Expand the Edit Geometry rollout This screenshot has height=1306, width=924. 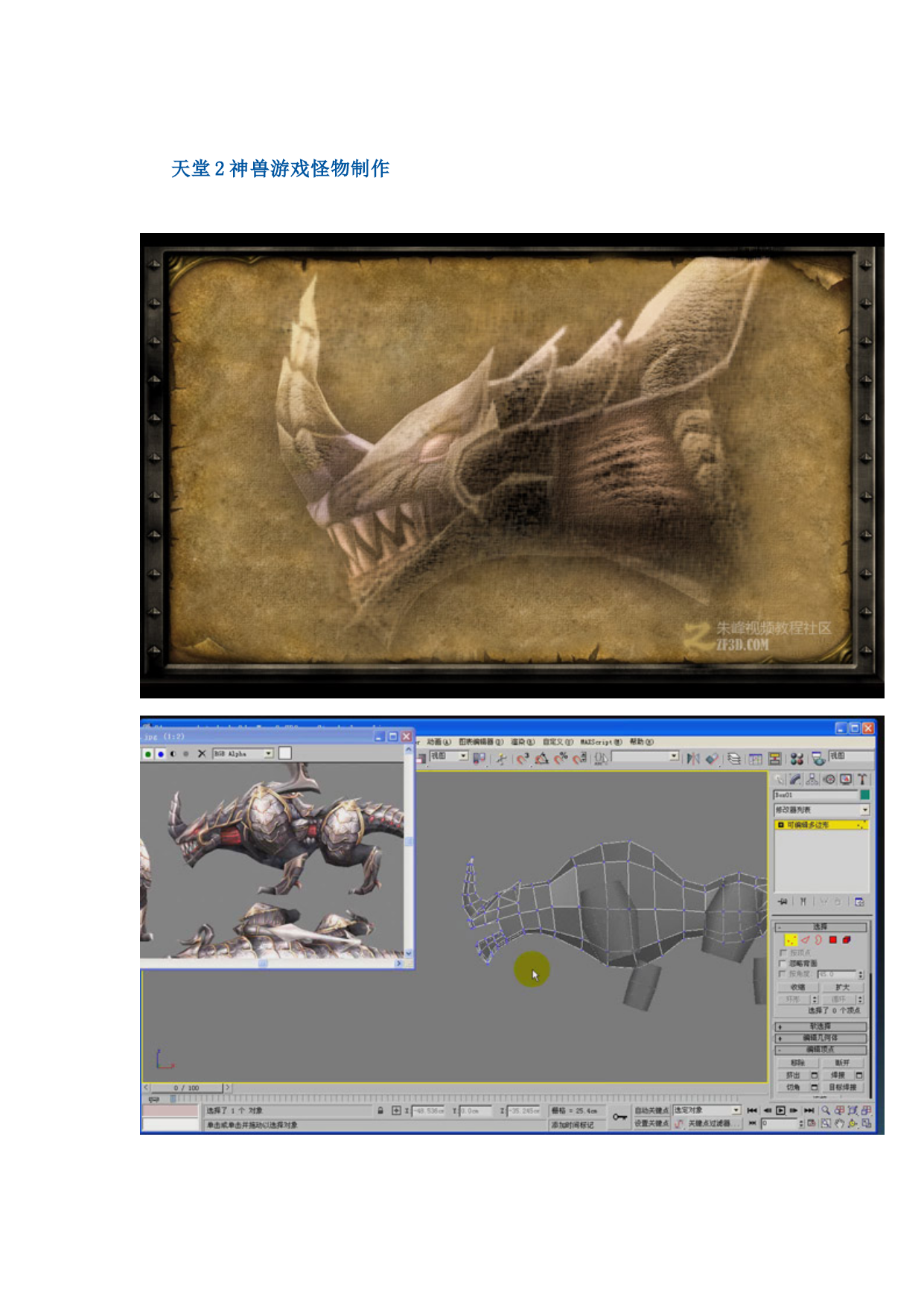[x=821, y=1038]
